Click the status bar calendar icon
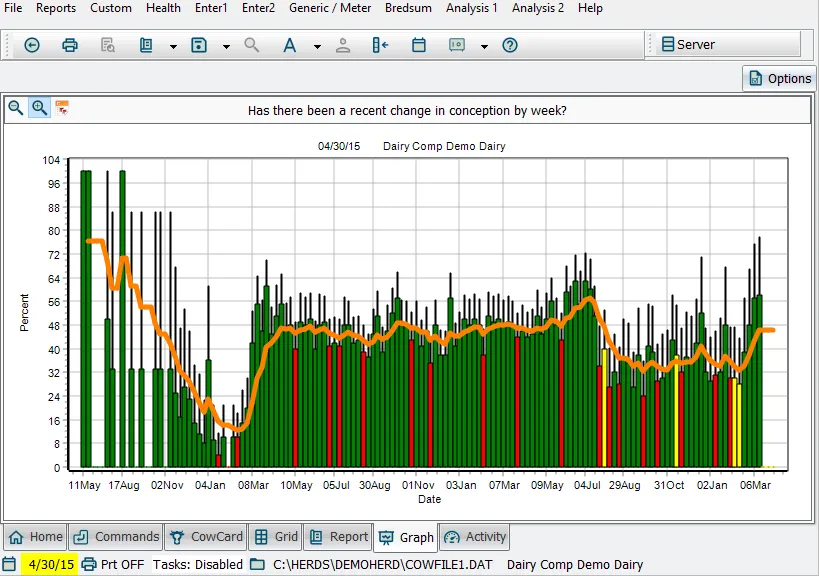The width and height of the screenshot is (819, 576). click(x=9, y=565)
